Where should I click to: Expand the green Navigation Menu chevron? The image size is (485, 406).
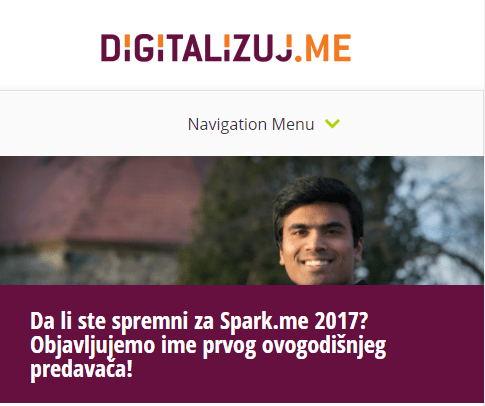click(x=332, y=124)
